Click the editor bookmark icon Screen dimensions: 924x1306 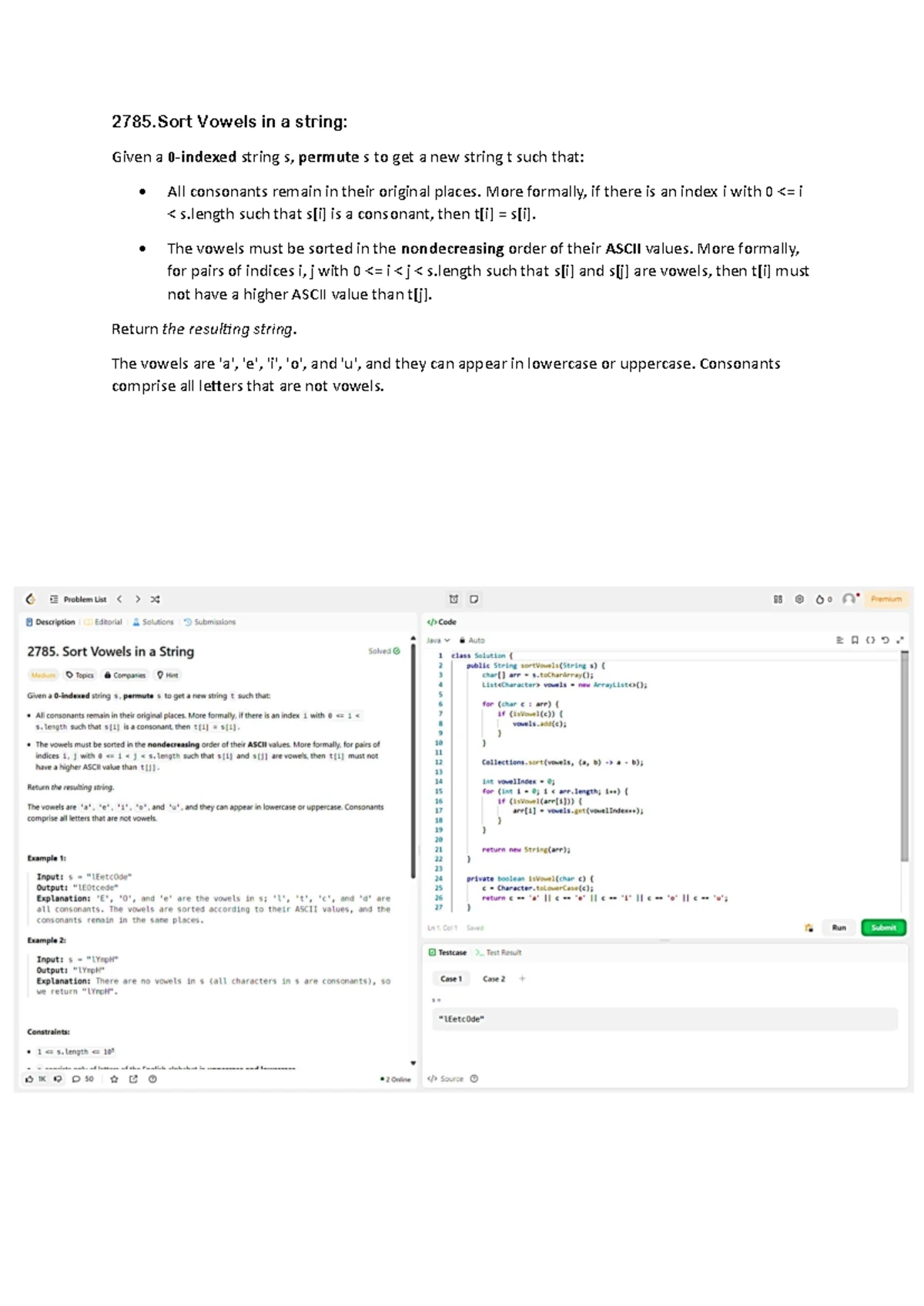(x=855, y=641)
